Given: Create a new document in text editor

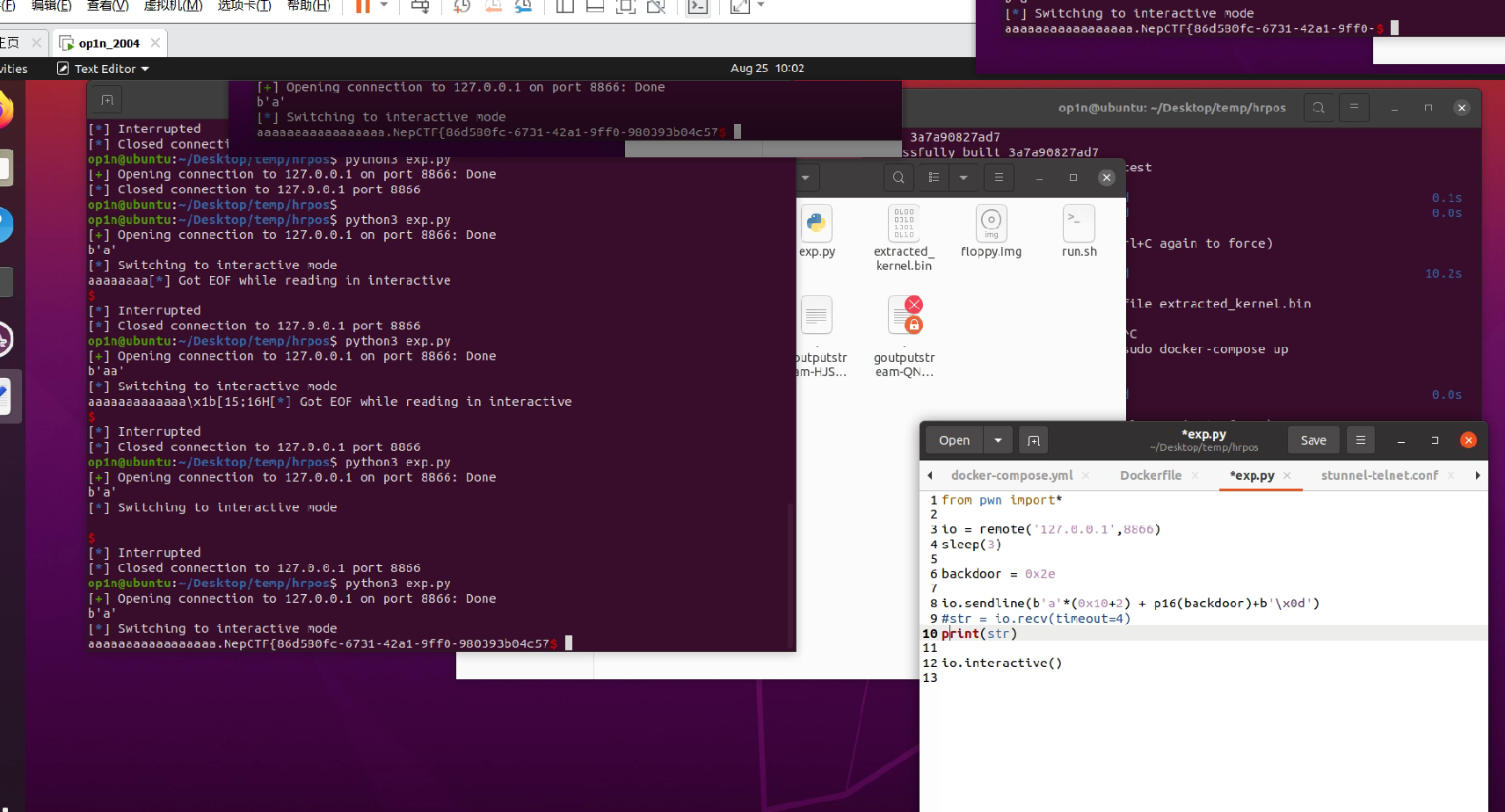Looking at the screenshot, I should 1034,440.
